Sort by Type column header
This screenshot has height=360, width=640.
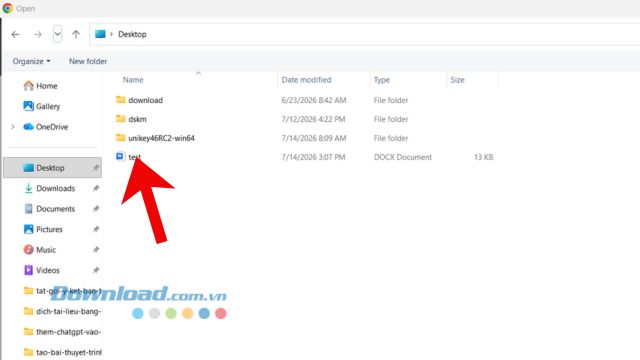pyautogui.click(x=382, y=80)
